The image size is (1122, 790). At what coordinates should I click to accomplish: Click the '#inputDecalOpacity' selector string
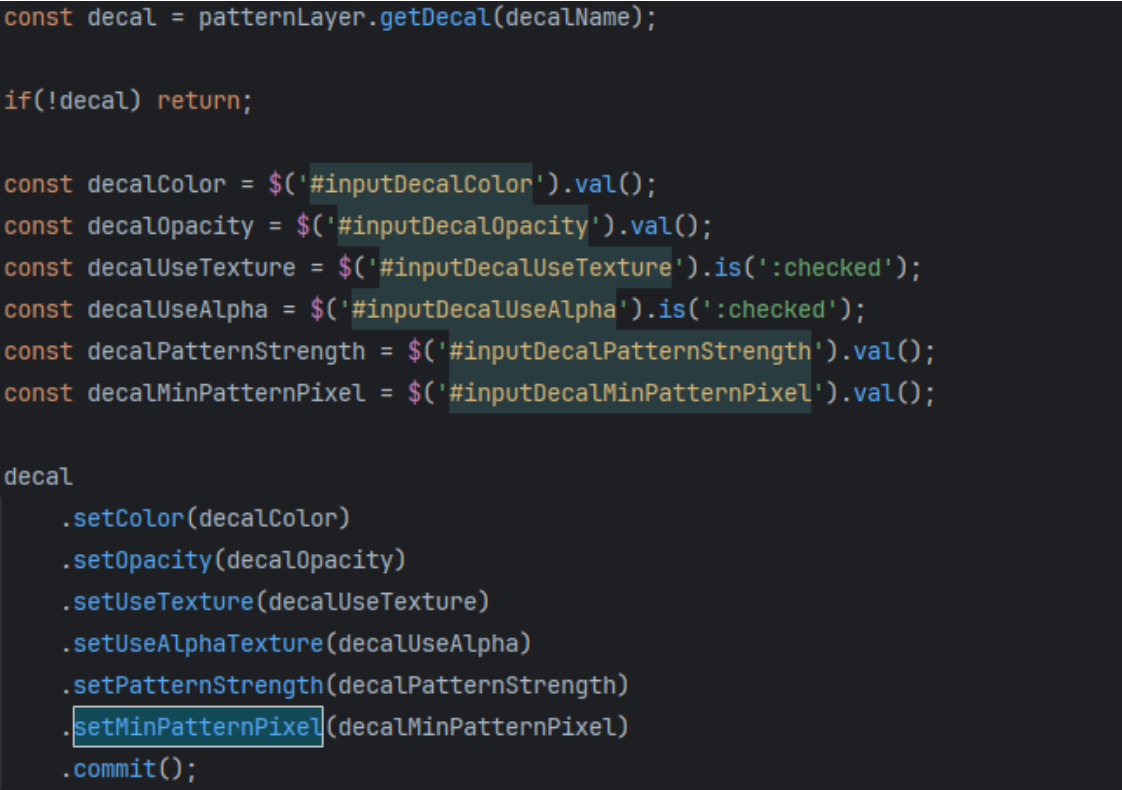click(x=463, y=226)
